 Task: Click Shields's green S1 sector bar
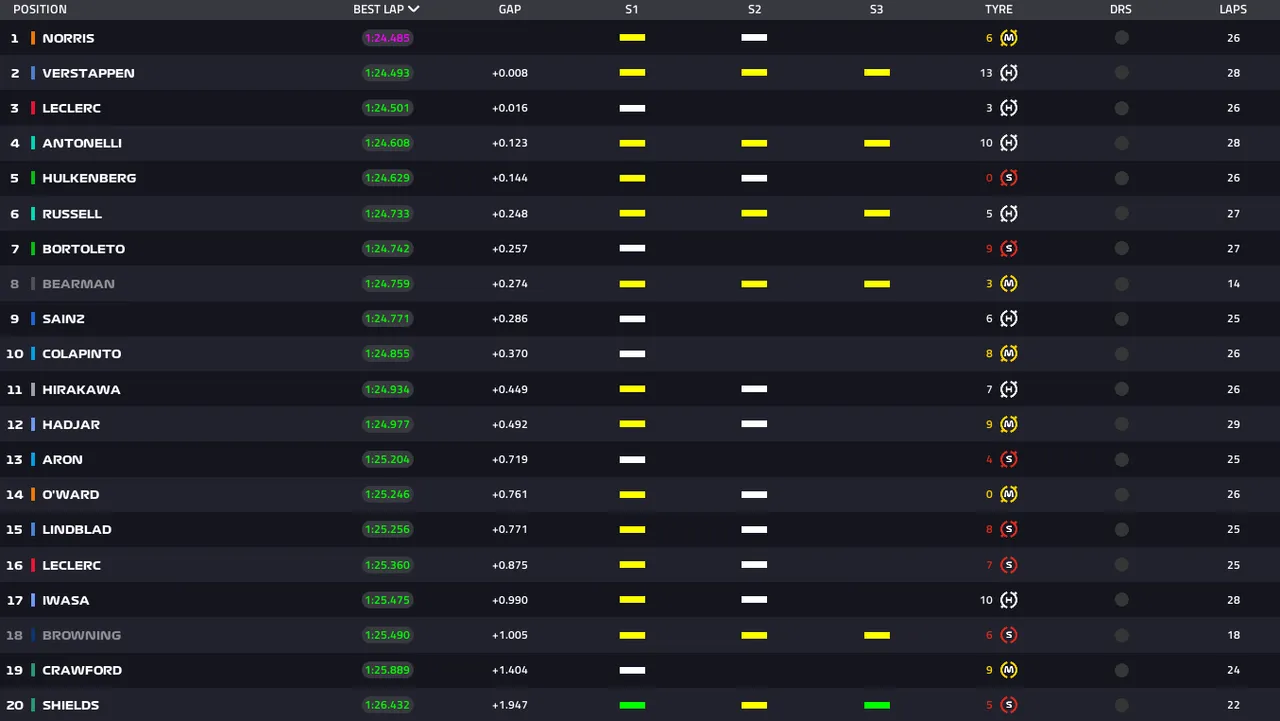tap(632, 705)
